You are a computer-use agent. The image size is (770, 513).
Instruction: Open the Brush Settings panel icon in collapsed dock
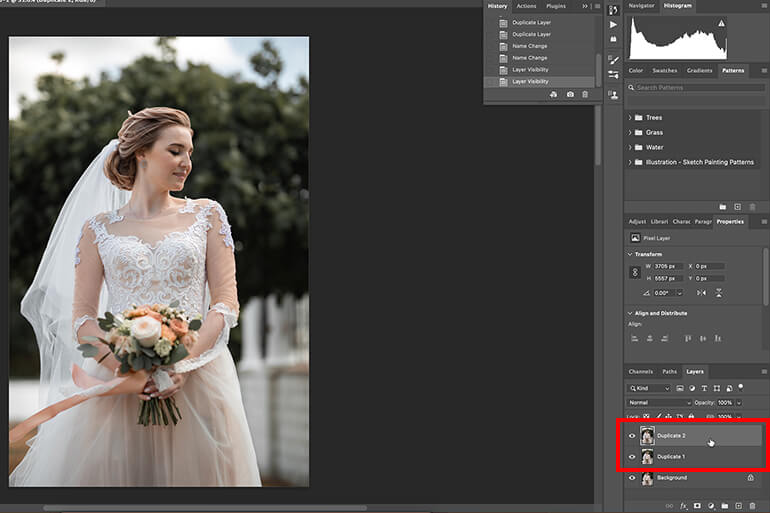click(613, 60)
